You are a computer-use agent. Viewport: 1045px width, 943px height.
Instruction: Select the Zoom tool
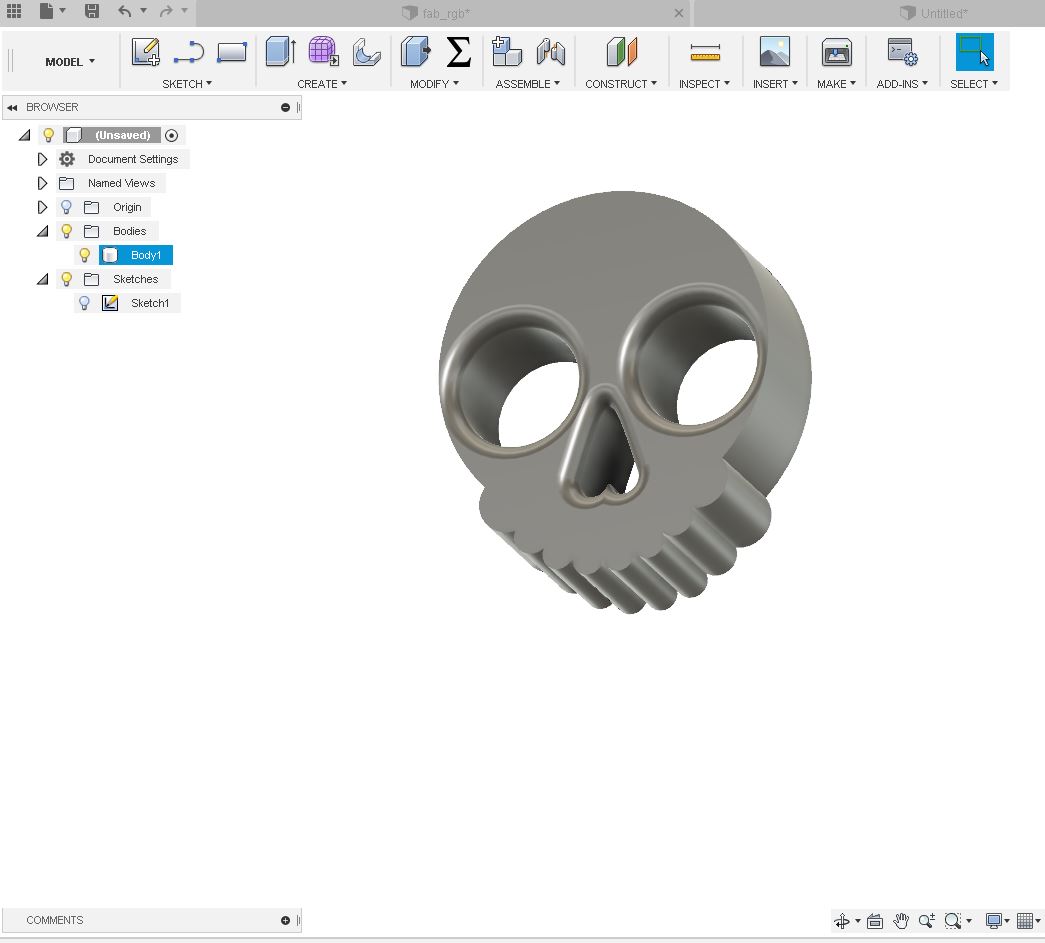[x=926, y=921]
